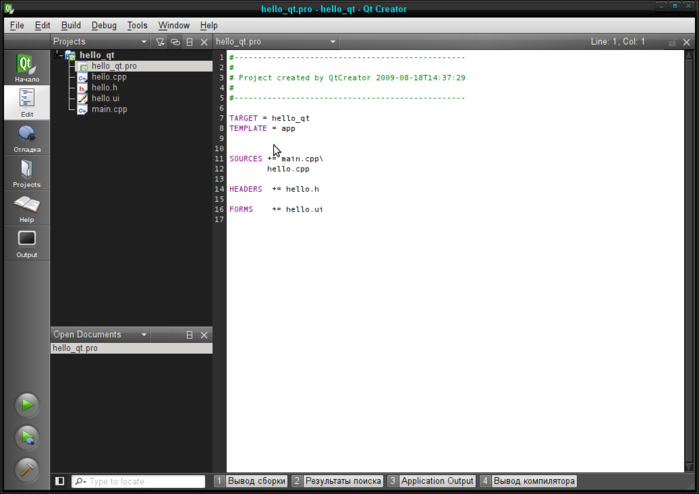Screen dimensions: 699x494
Task: Select main.cpp in the project tree
Action: tap(109, 109)
